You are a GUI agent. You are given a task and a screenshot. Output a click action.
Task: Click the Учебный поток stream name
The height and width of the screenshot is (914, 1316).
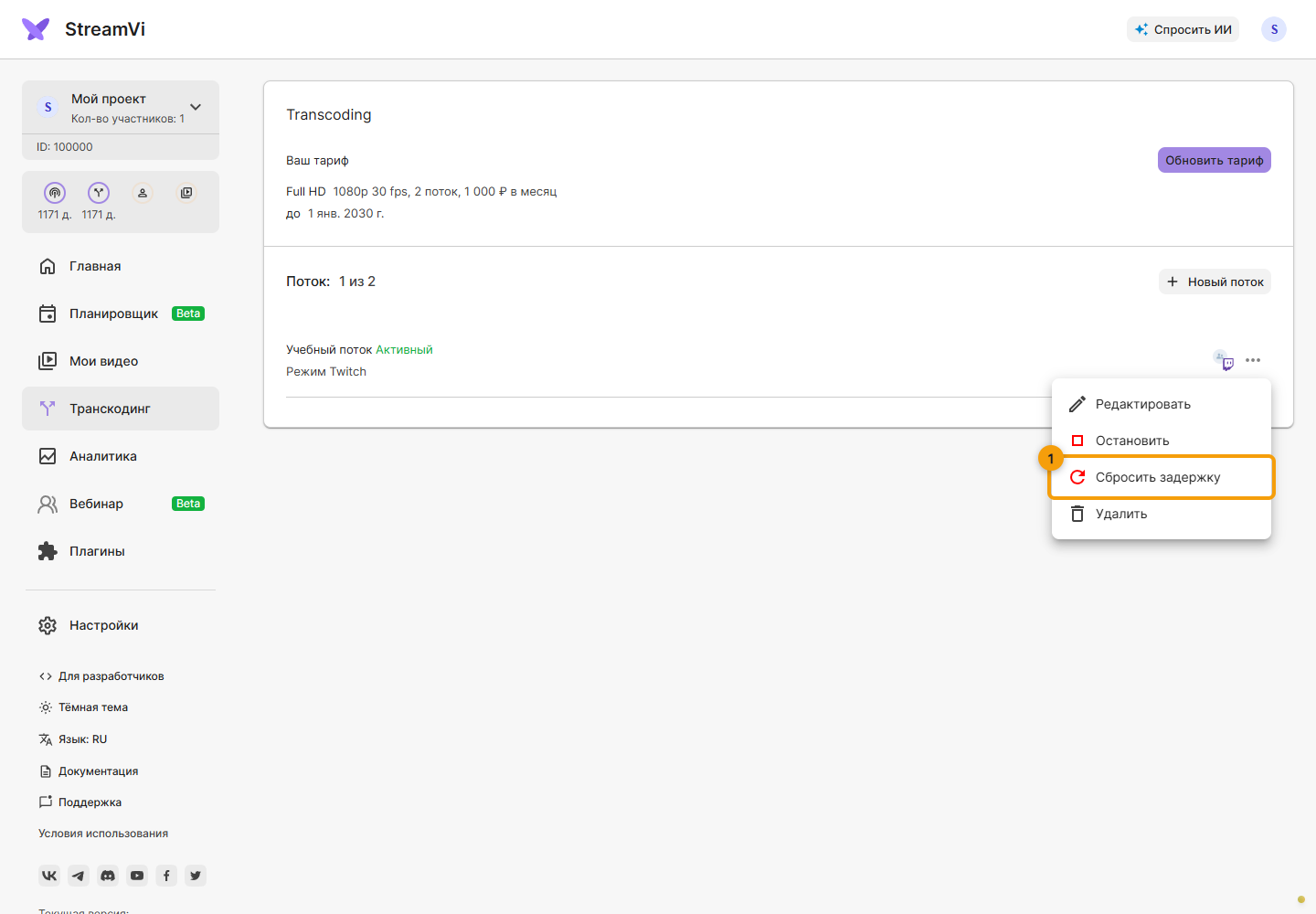click(329, 349)
